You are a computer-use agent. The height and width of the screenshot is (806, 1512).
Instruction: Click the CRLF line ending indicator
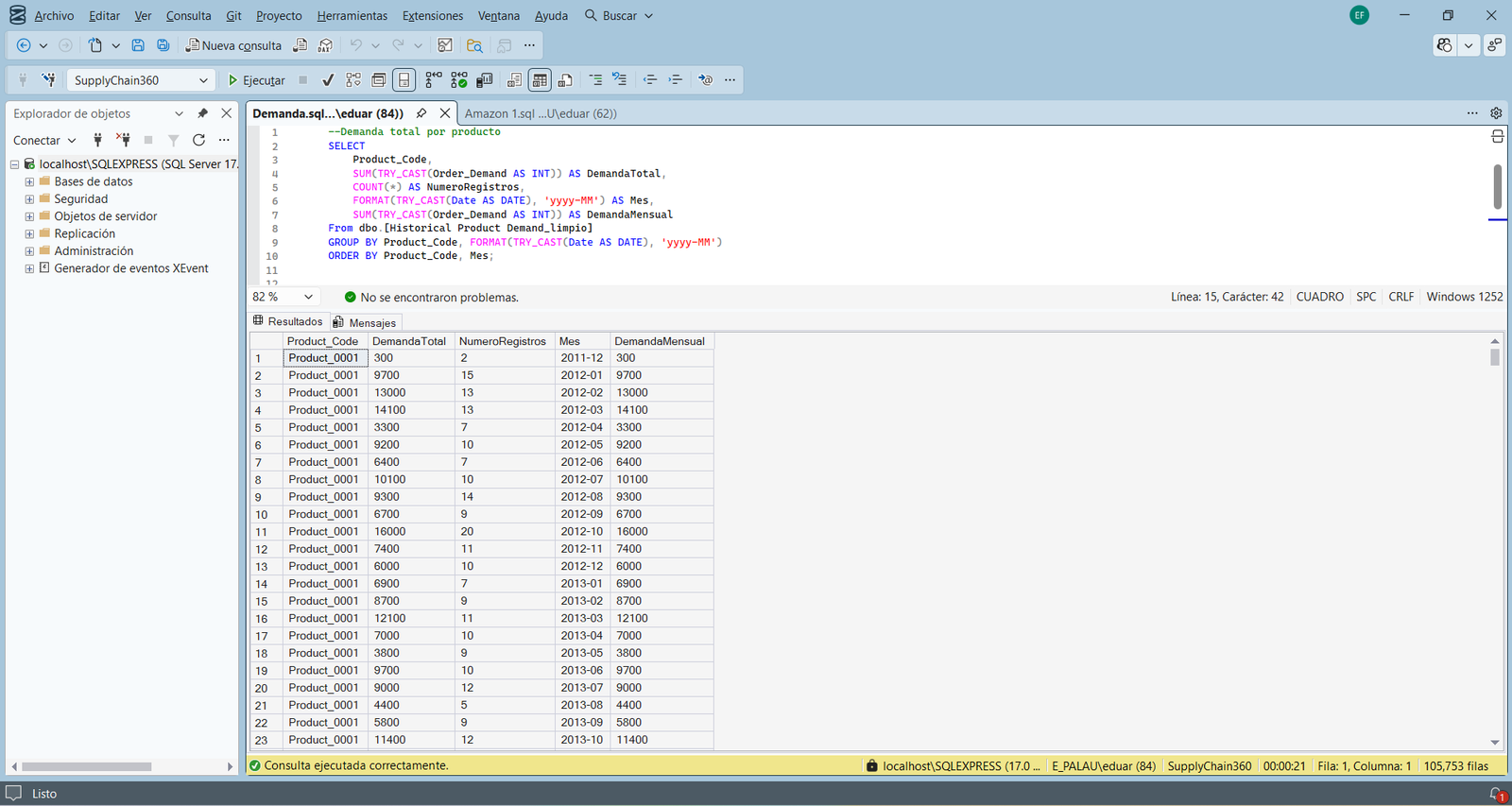tap(1401, 297)
